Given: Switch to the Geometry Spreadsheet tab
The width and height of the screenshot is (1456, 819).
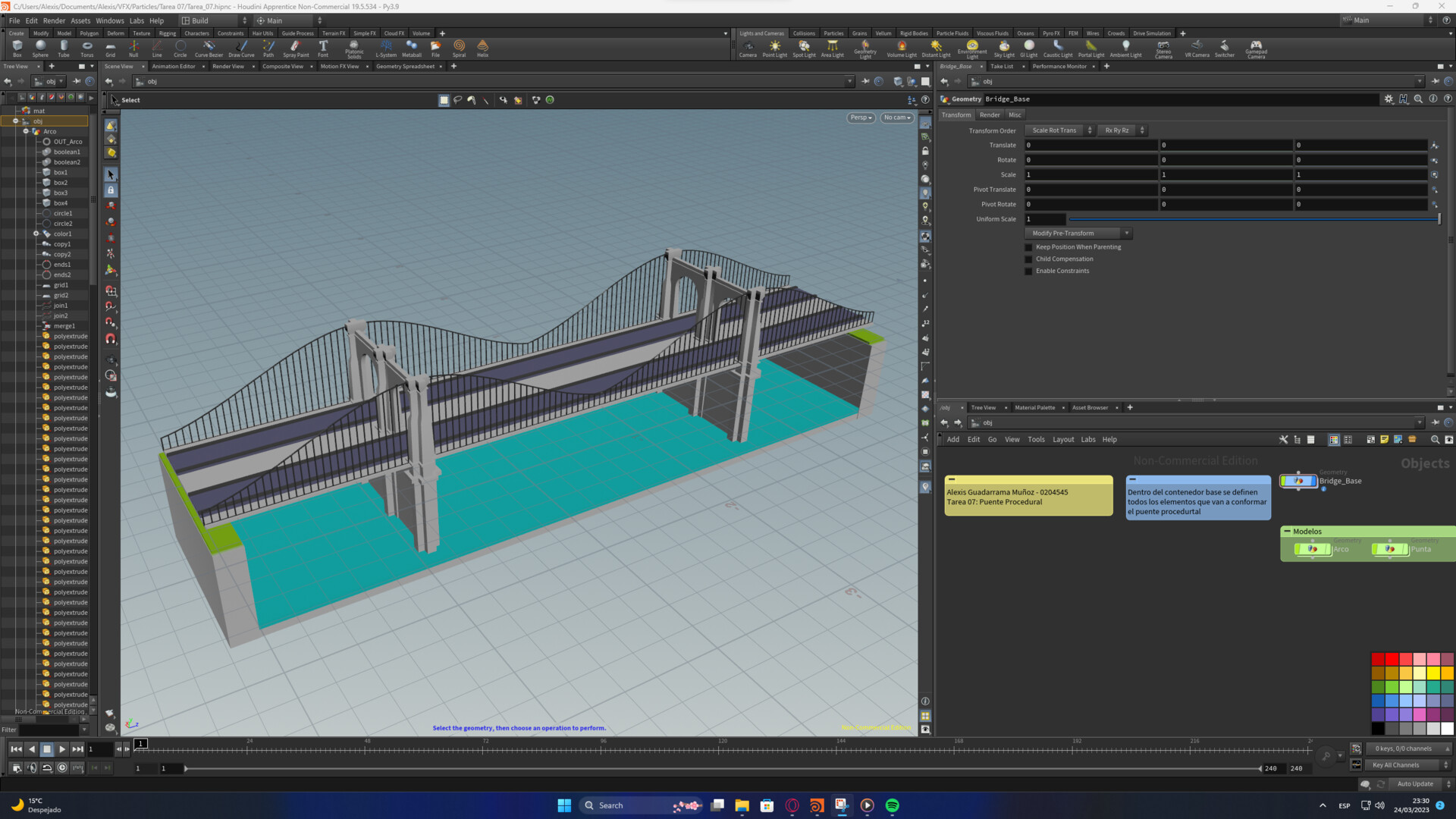Looking at the screenshot, I should click(406, 66).
